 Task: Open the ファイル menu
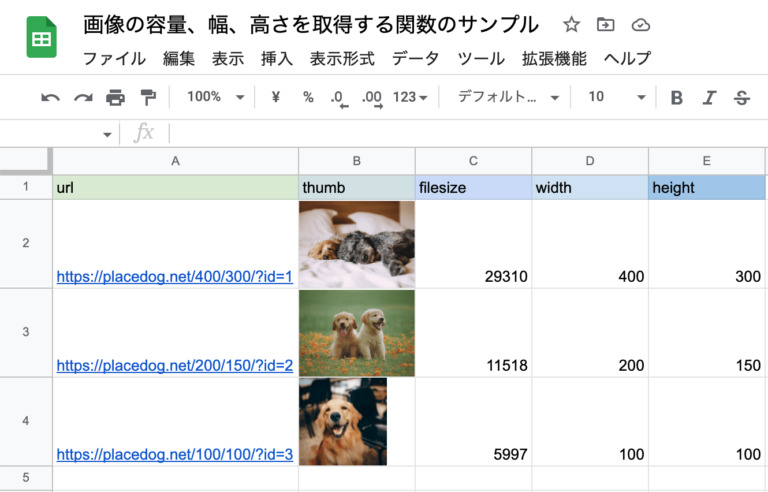pos(114,58)
